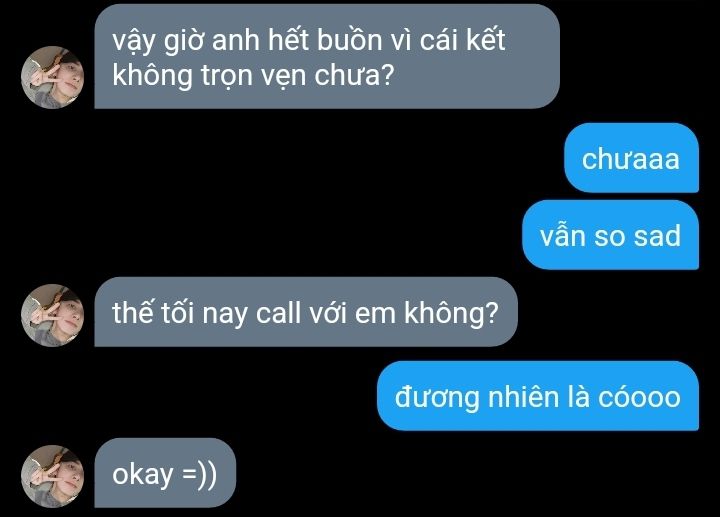Viewport: 720px width, 517px height.
Task: Click the word 'không?' in the call question
Action: point(451,314)
